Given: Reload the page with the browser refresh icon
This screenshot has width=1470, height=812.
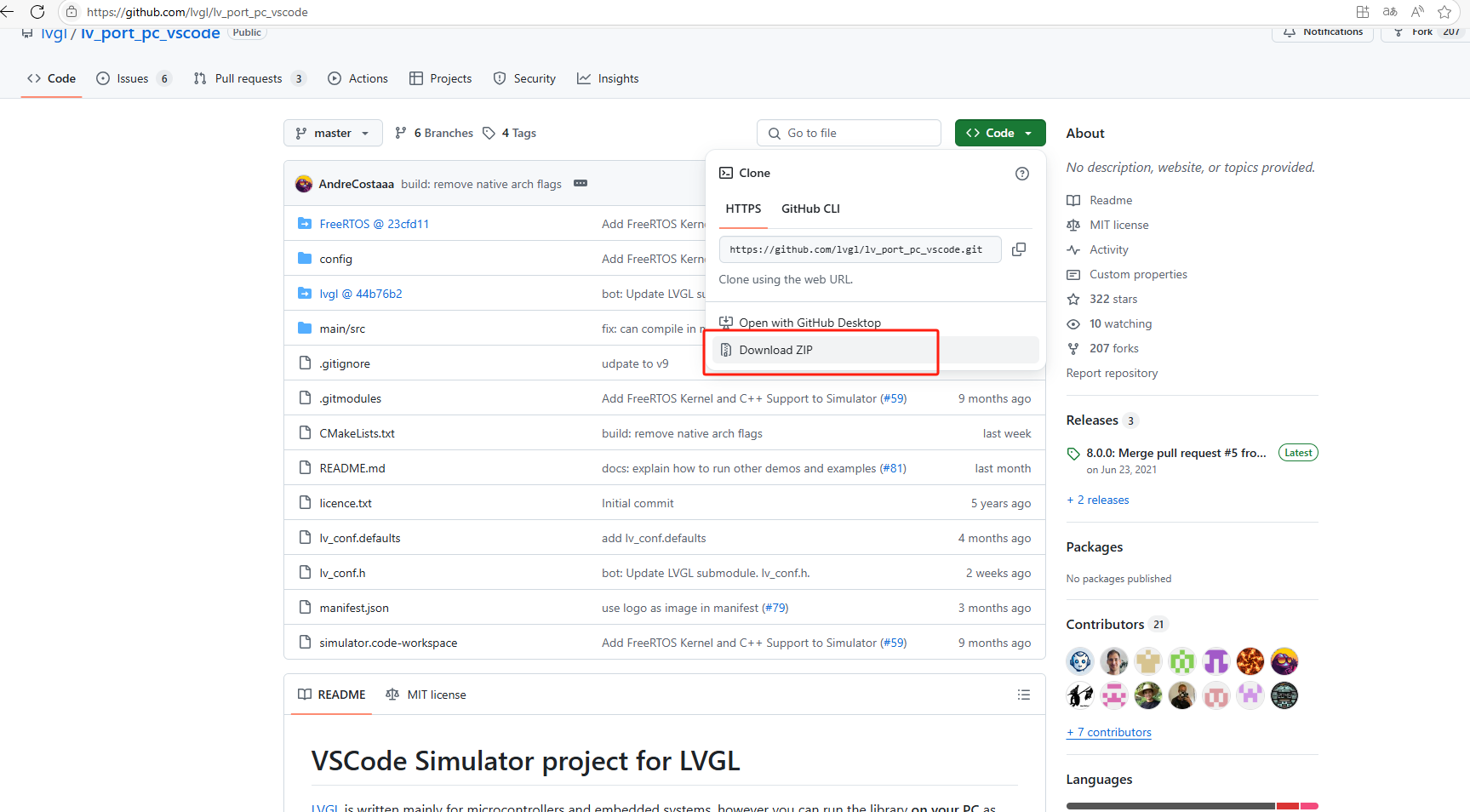Looking at the screenshot, I should (x=37, y=12).
